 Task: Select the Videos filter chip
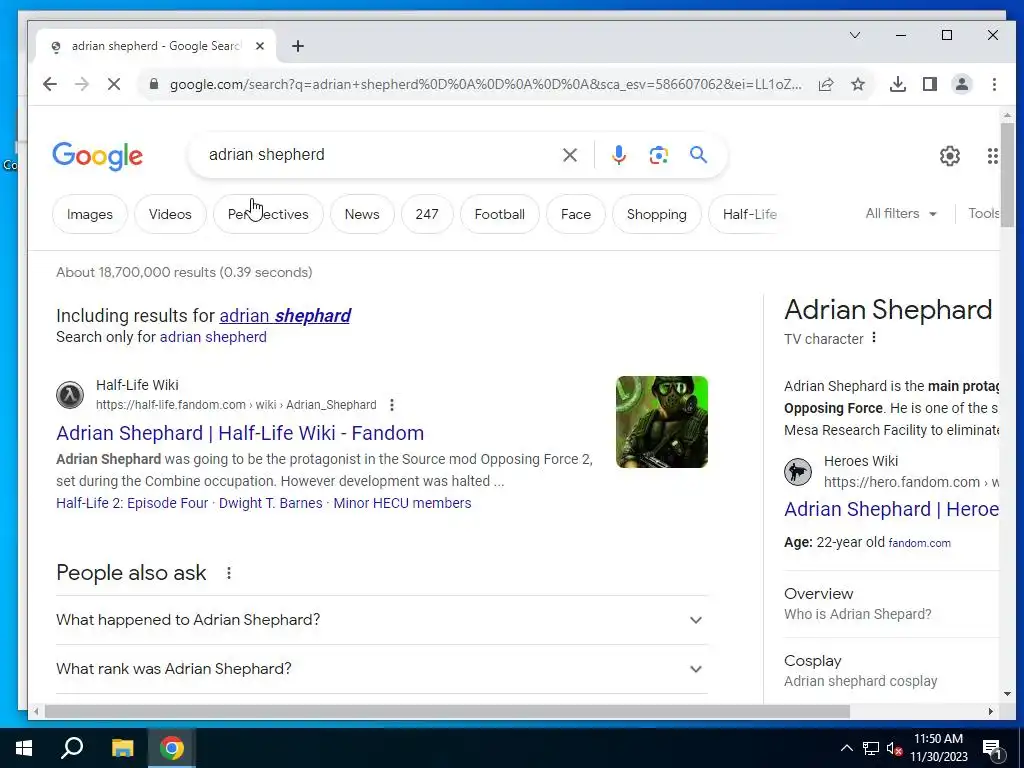pyautogui.click(x=170, y=214)
